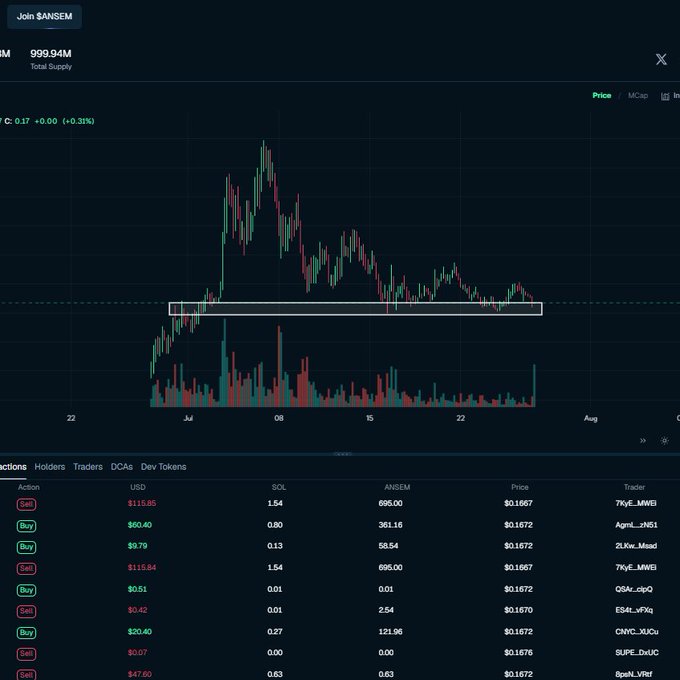Switch chart to MCap view
The width and height of the screenshot is (680, 680).
tap(638, 95)
